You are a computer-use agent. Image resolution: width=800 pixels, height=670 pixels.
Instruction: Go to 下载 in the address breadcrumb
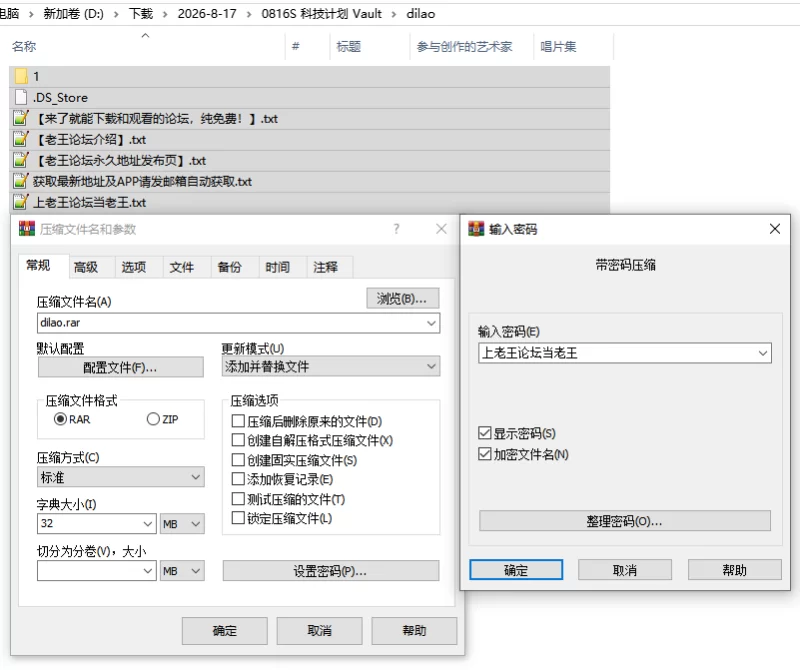(141, 13)
